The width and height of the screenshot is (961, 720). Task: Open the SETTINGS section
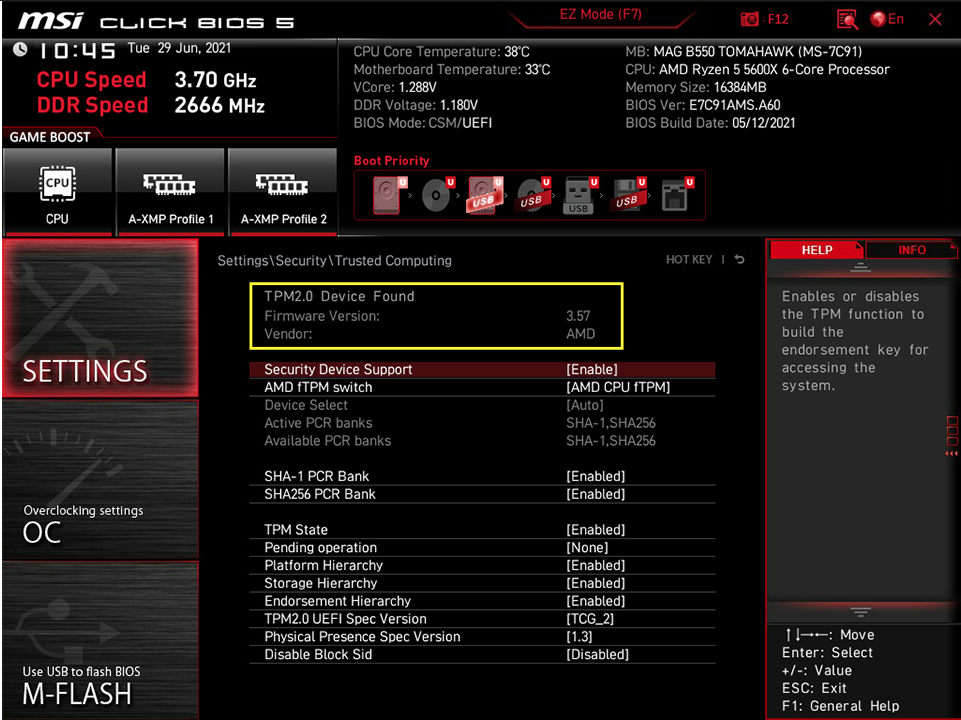101,317
